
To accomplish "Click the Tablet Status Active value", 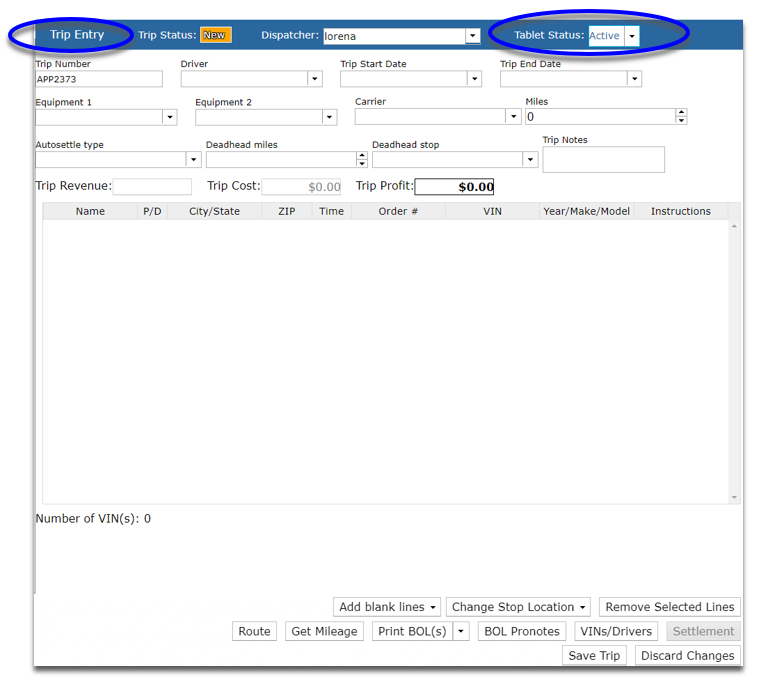I will tap(606, 36).
